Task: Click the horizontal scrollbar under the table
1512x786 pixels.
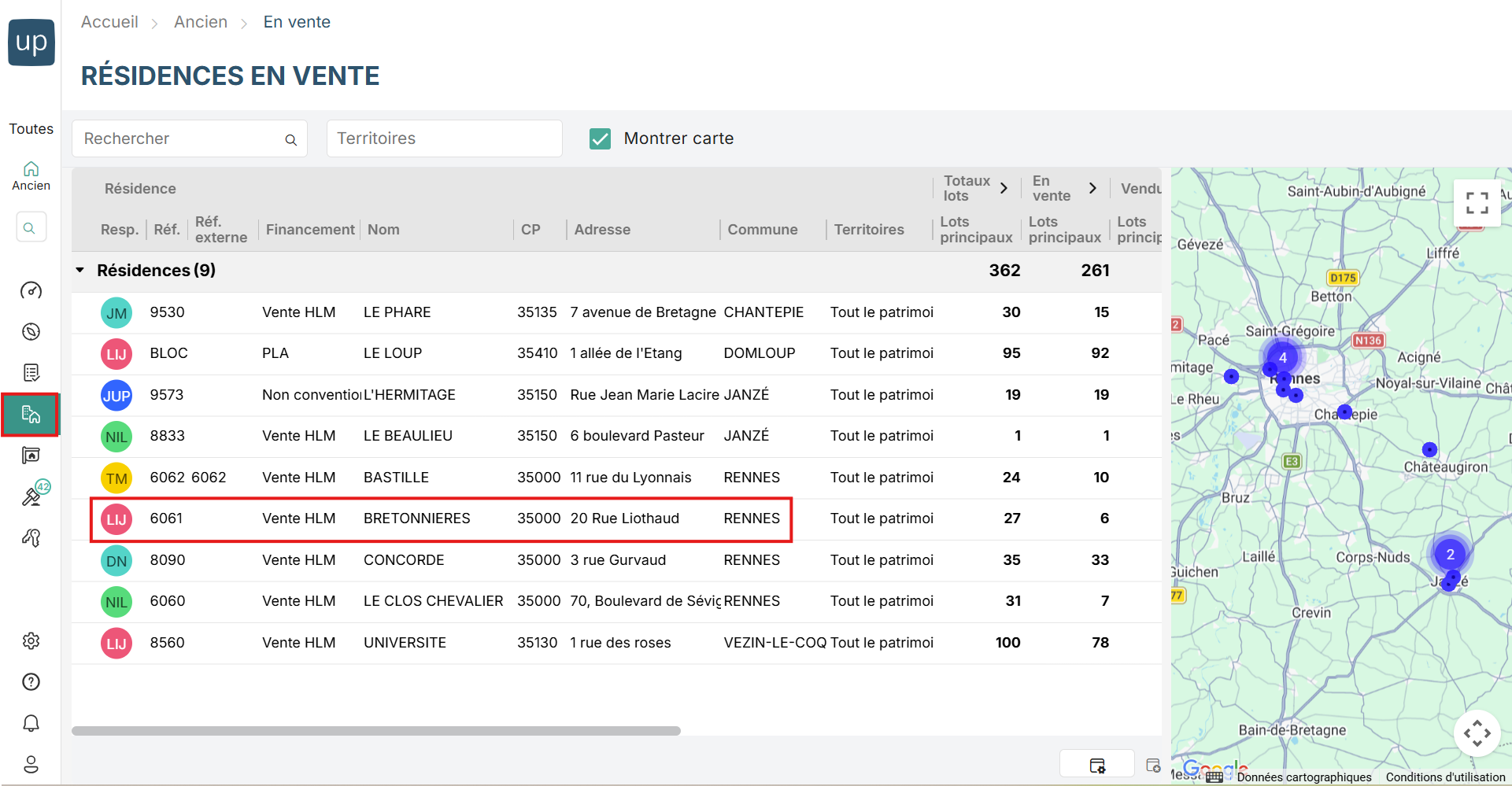Action: 376,731
